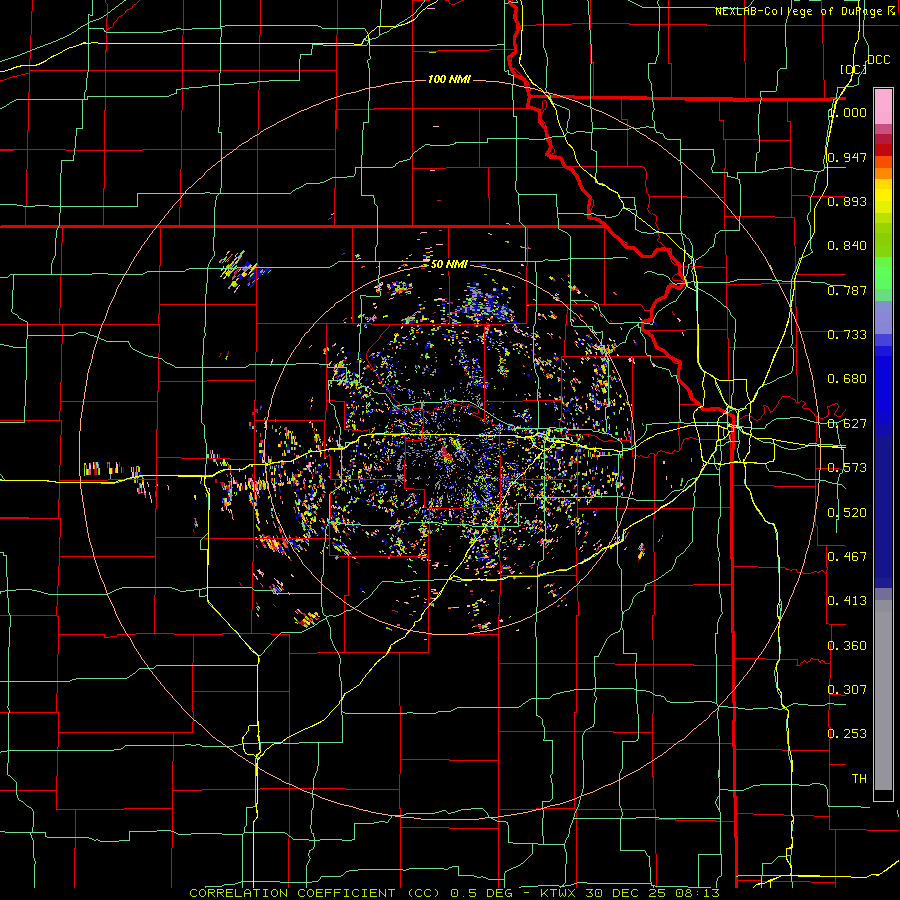Click the 0.947 legend value

coord(847,157)
